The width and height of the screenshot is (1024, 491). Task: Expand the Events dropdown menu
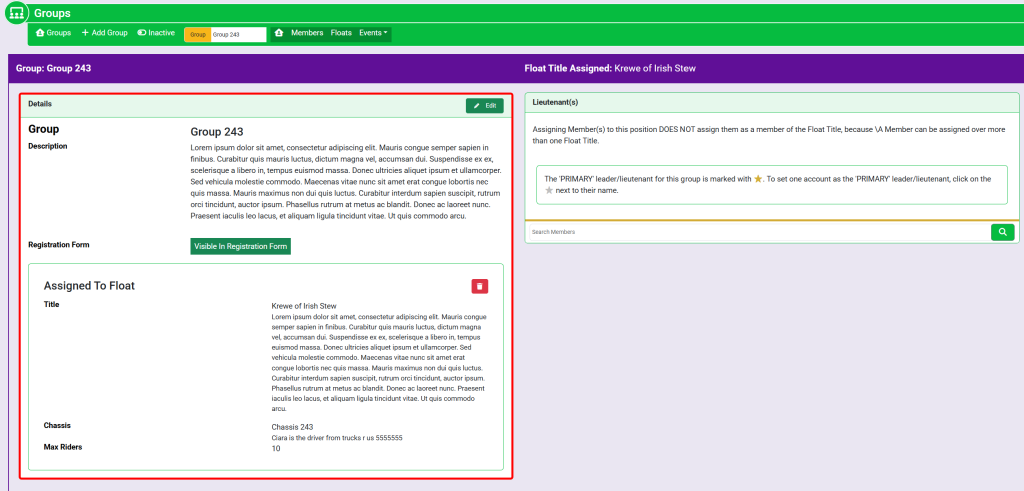point(373,33)
